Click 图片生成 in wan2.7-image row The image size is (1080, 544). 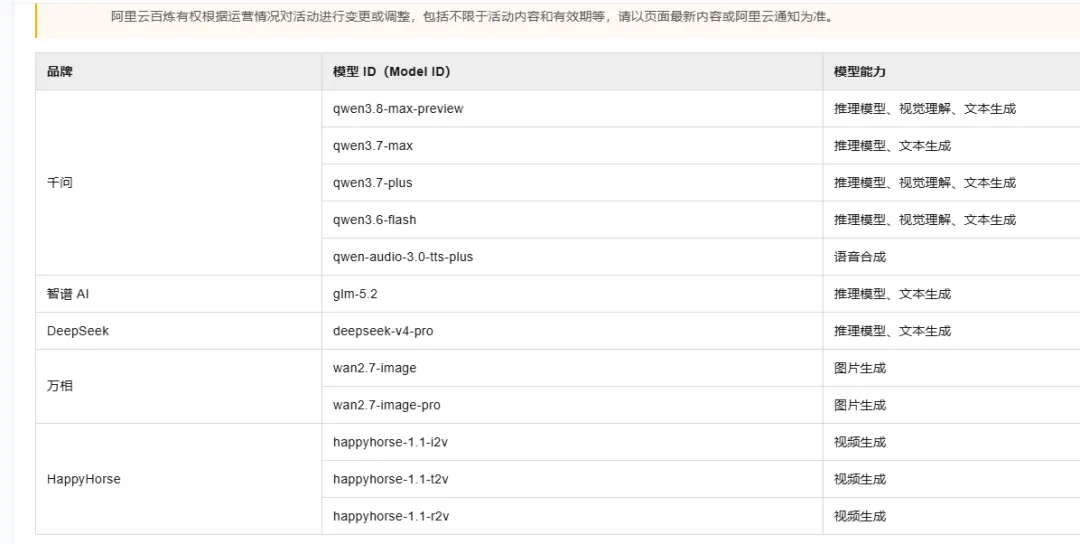(860, 368)
